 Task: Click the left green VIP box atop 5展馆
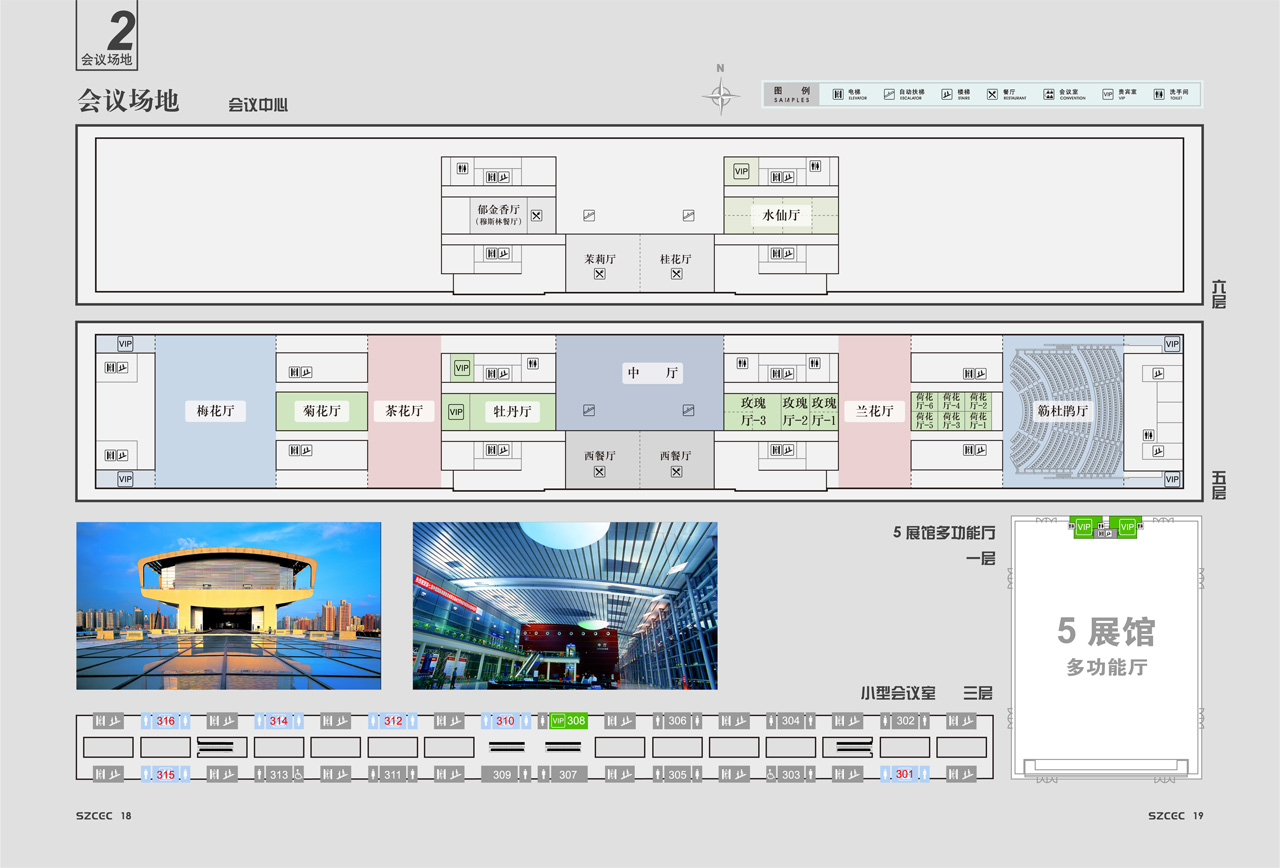pos(1084,526)
